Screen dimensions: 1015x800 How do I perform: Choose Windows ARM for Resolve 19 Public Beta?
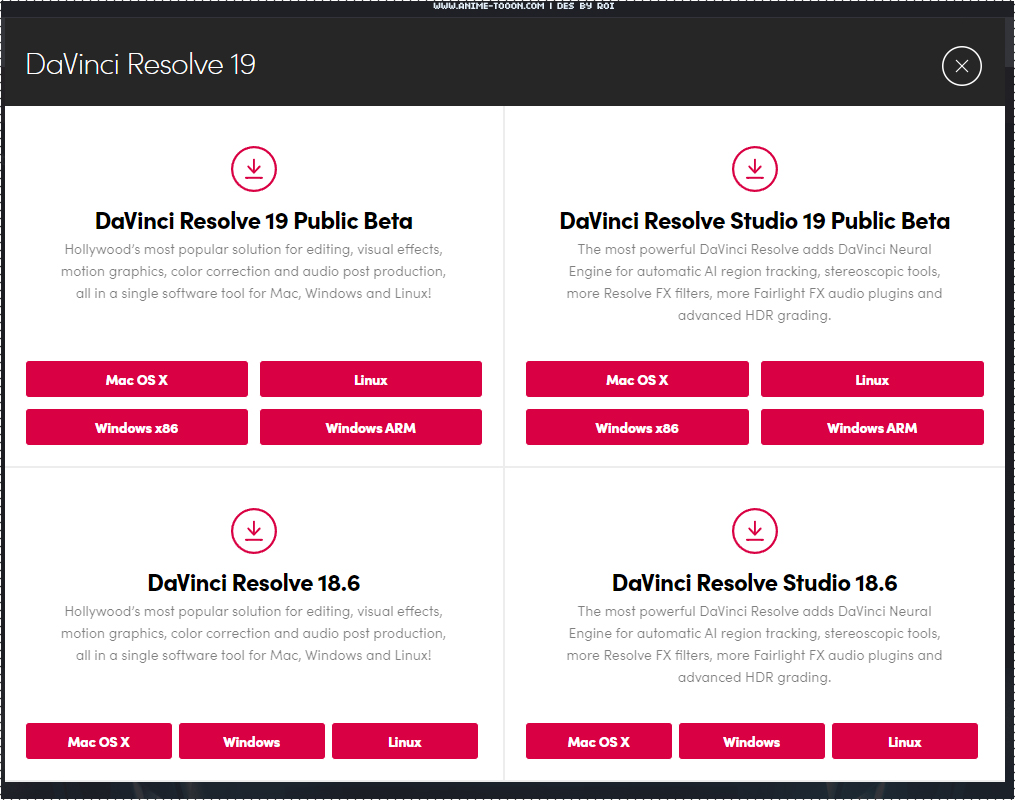click(371, 427)
